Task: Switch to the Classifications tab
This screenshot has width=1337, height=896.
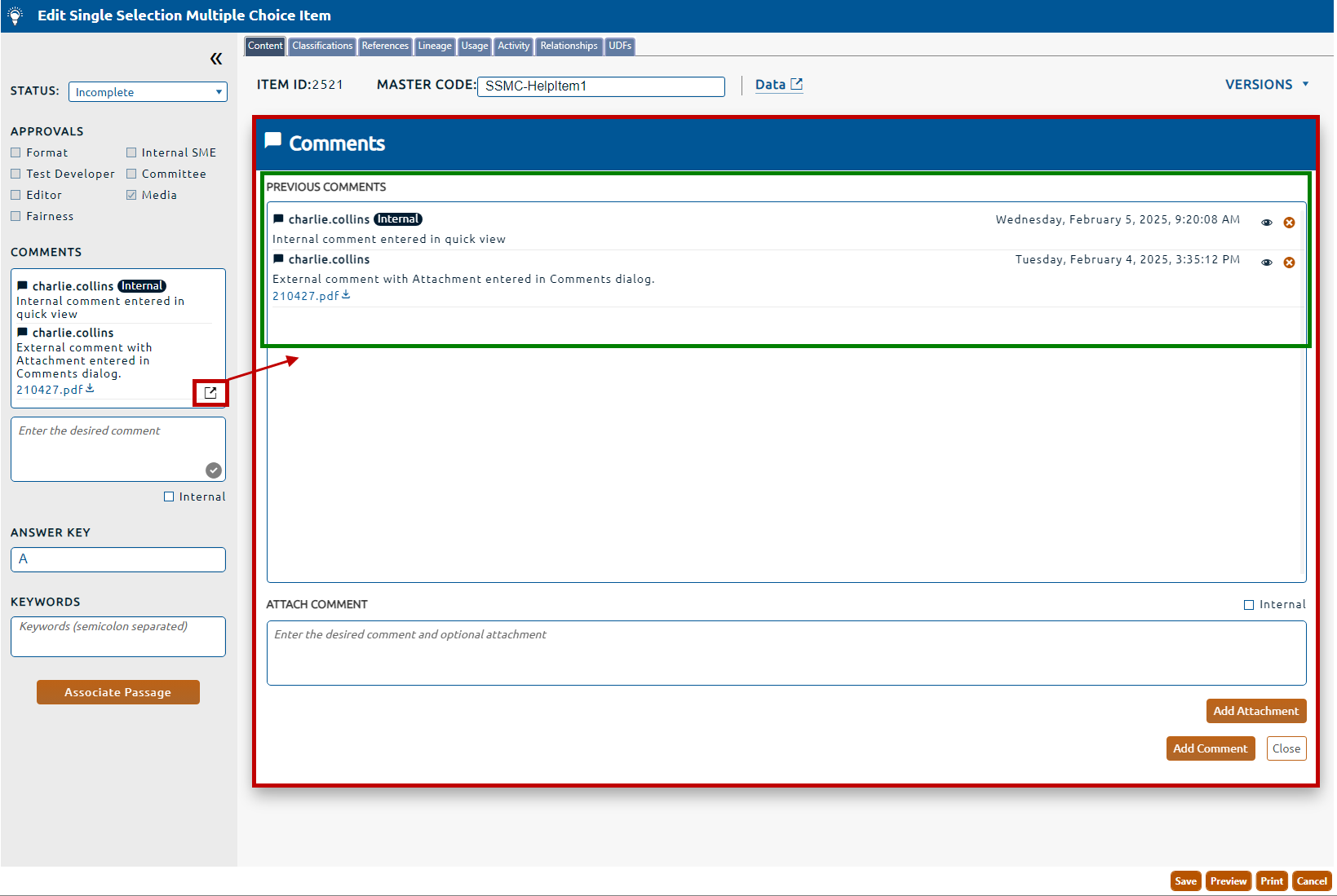Action: pos(322,46)
